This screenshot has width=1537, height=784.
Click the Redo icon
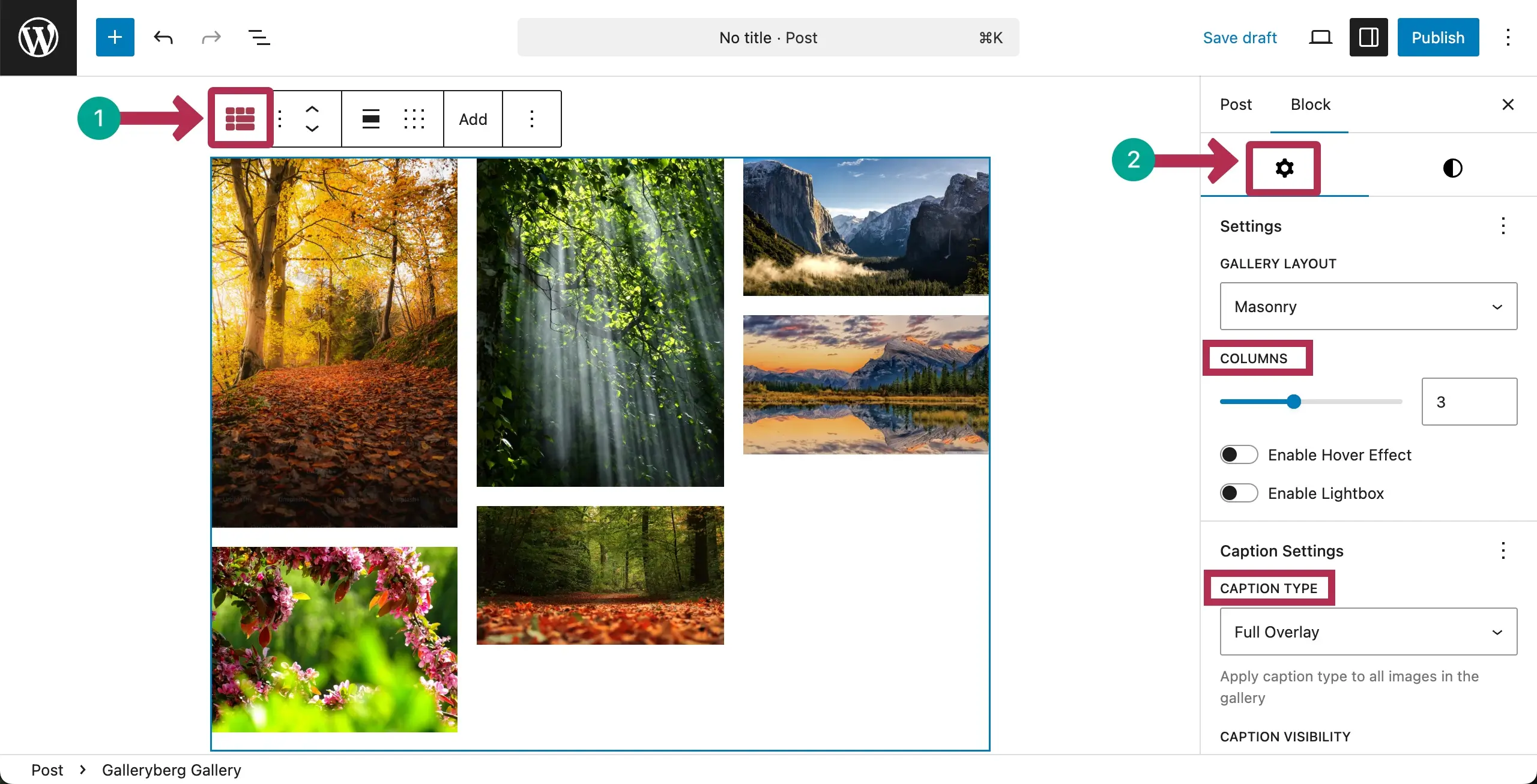(210, 37)
